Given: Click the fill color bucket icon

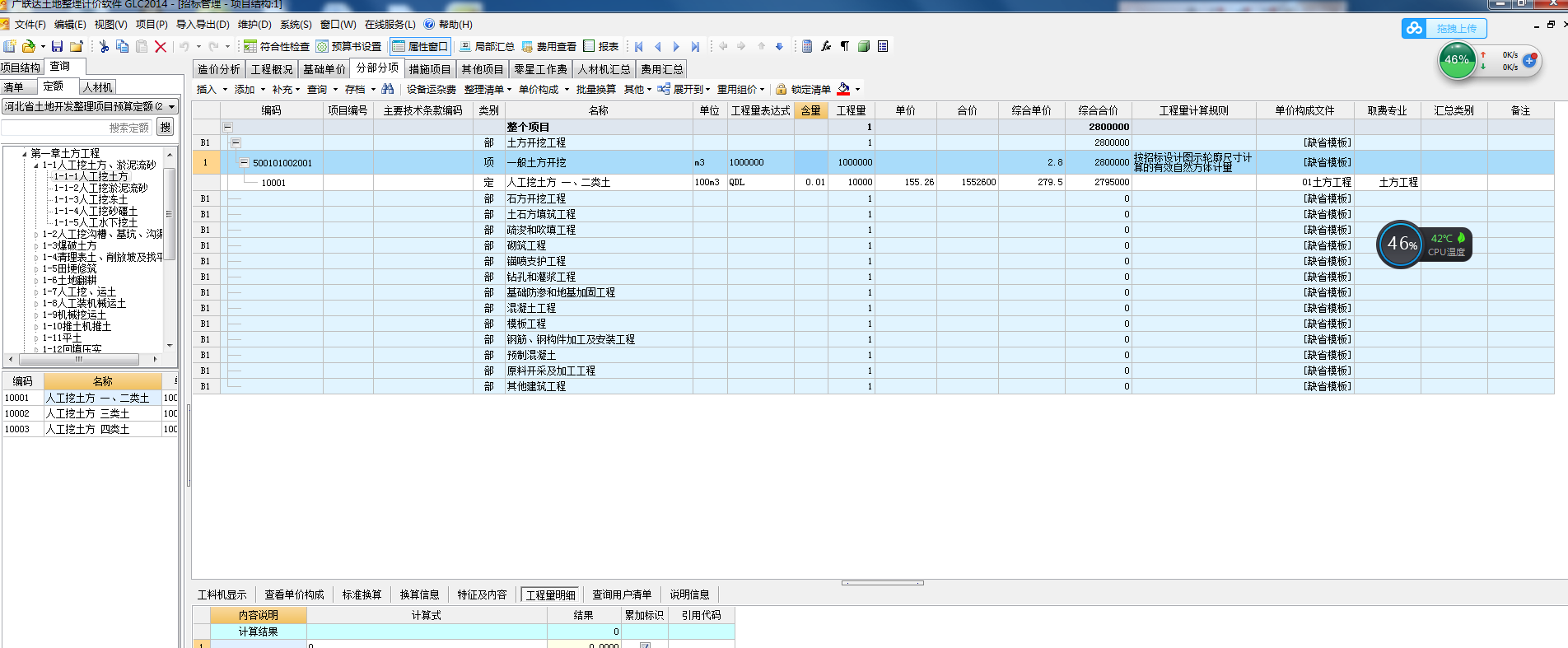Looking at the screenshot, I should point(844,89).
